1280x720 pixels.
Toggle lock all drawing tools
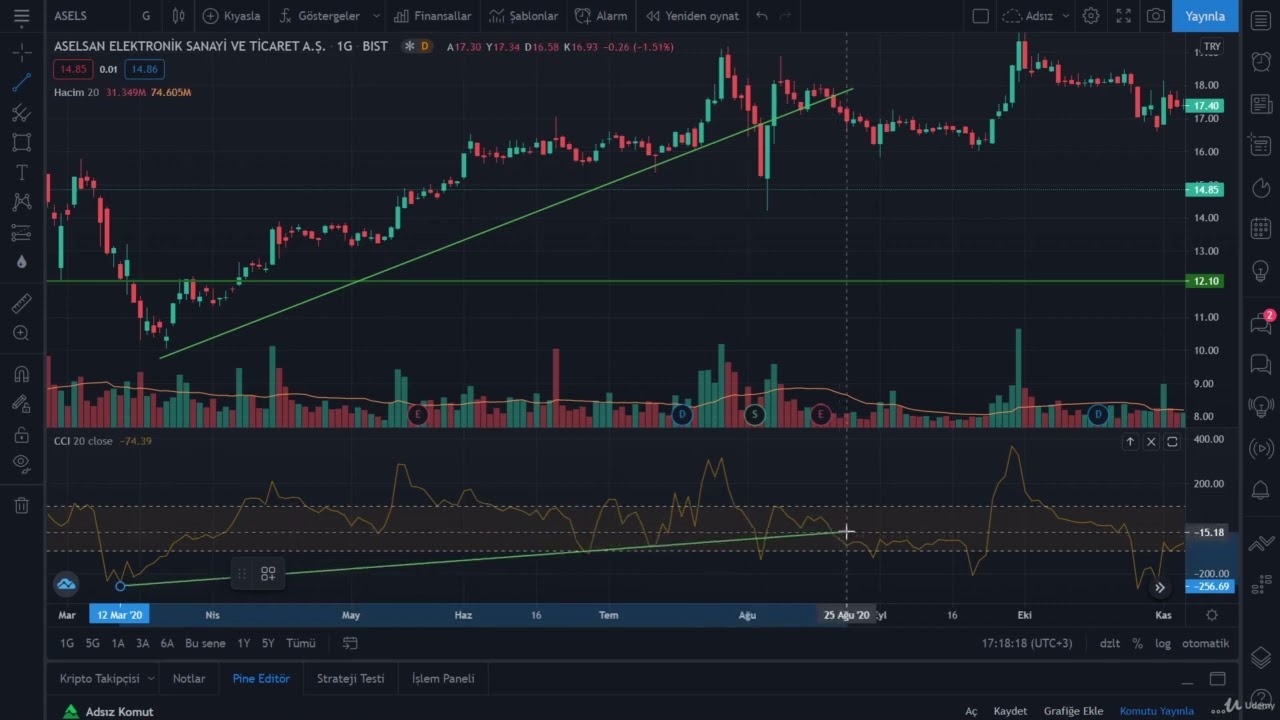pos(21,434)
